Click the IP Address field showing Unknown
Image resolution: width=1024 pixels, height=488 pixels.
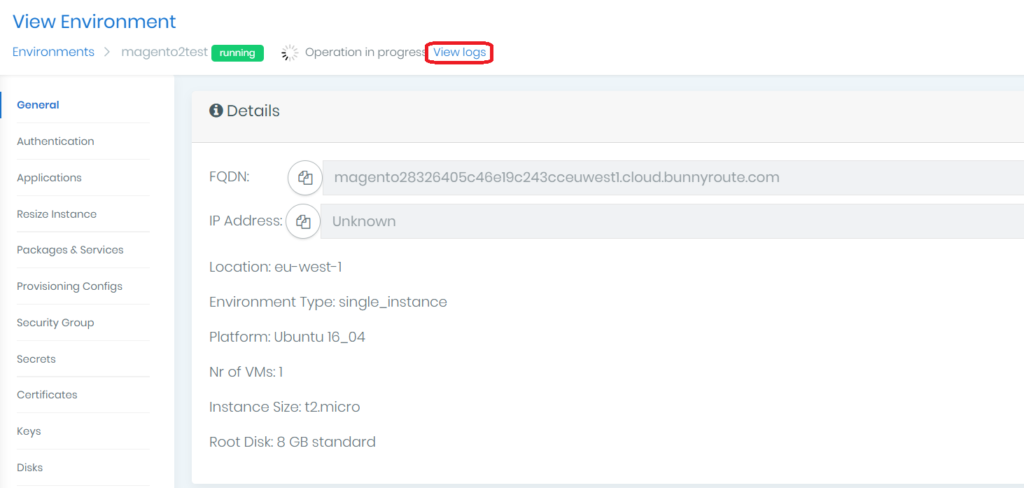click(672, 222)
